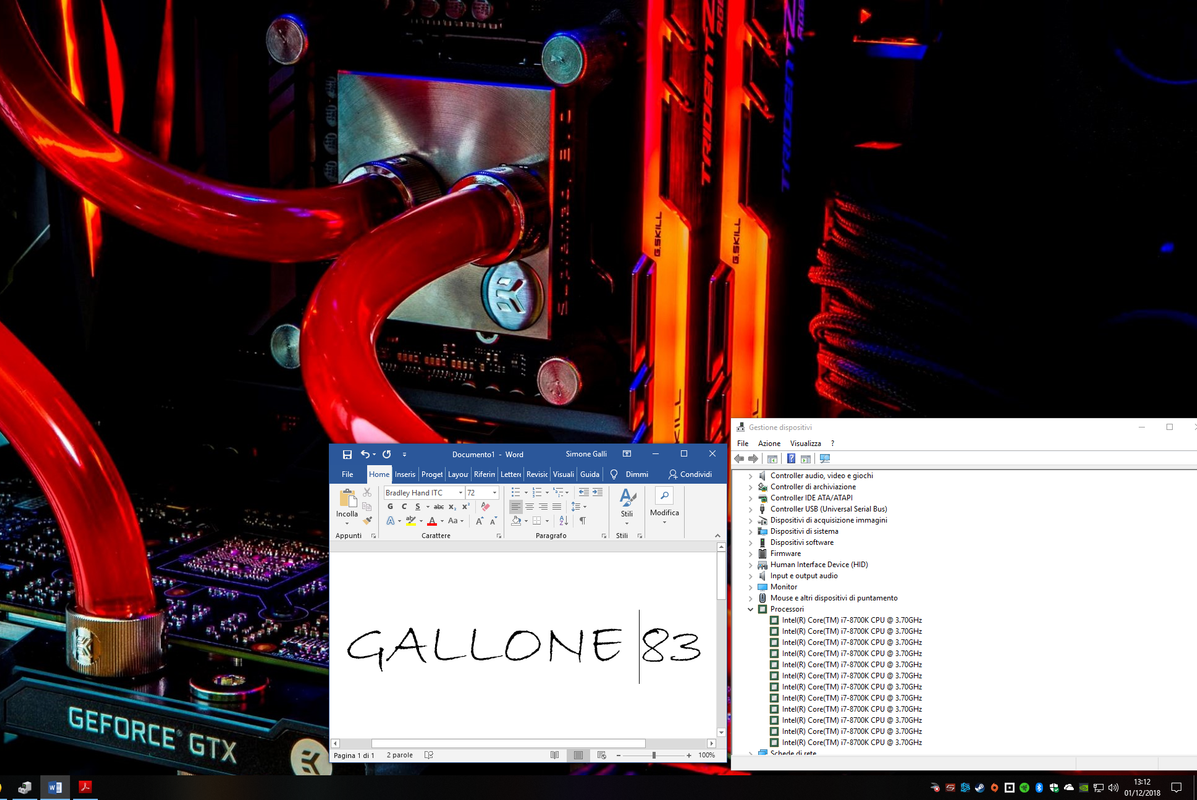
Task: Click the Condividi share button
Action: [690, 474]
